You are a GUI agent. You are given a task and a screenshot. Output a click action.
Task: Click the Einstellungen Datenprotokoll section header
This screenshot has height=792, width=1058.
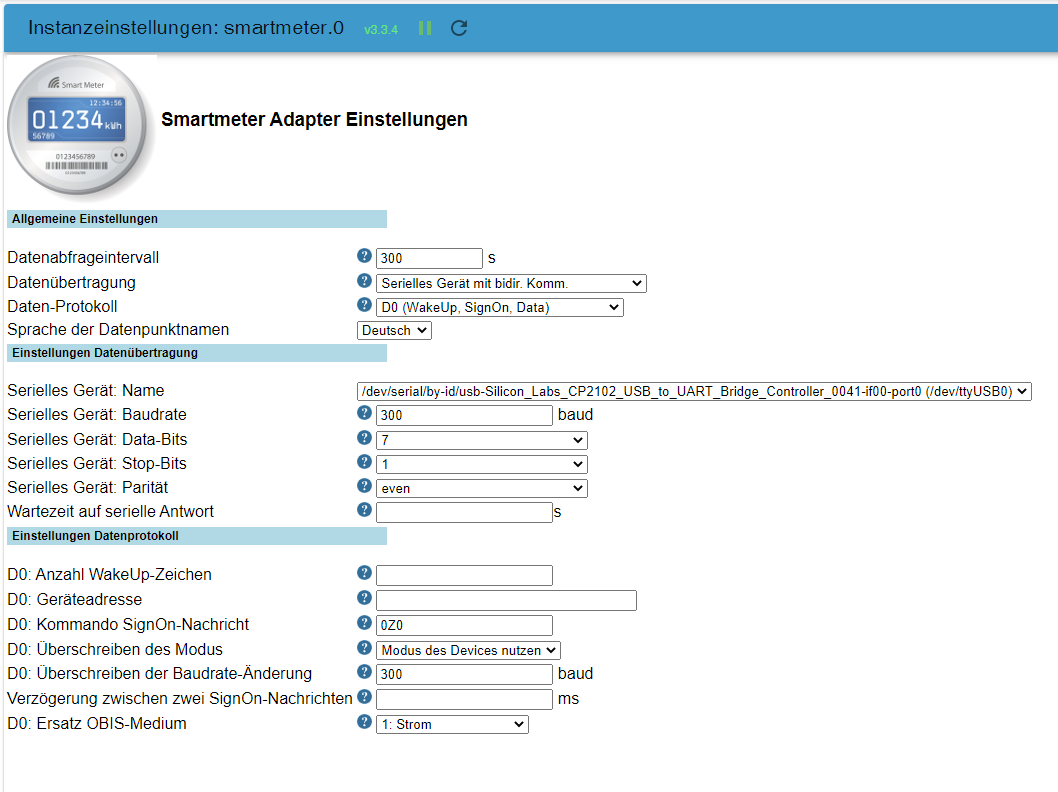196,536
